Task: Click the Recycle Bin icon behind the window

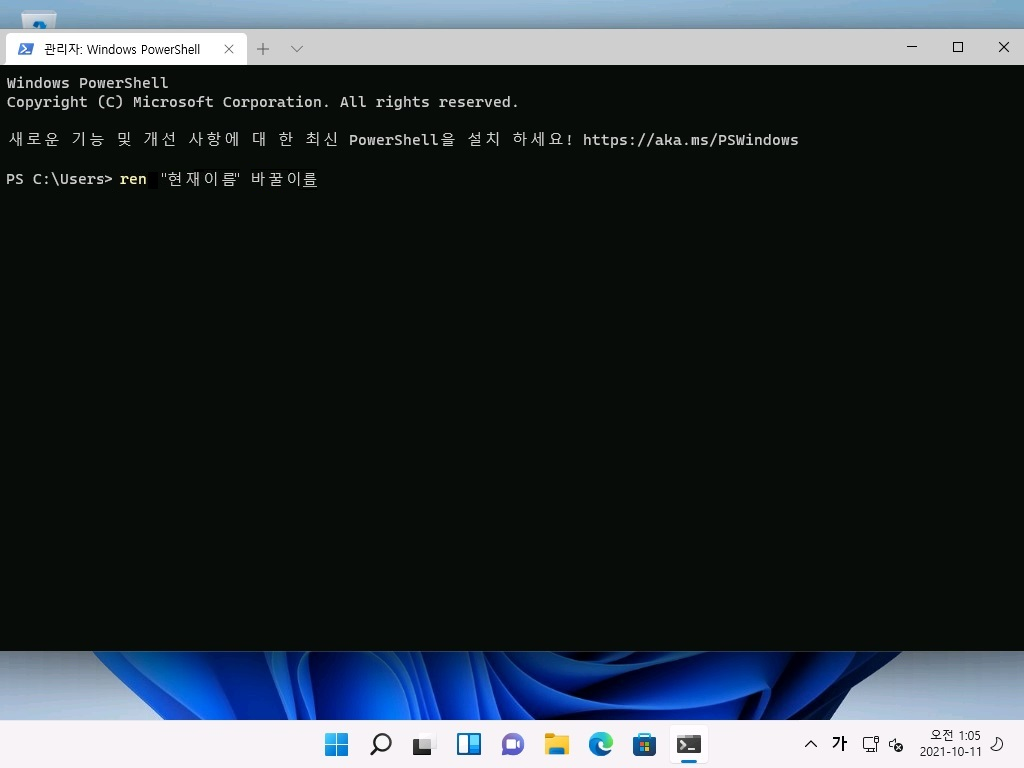Action: 39,20
